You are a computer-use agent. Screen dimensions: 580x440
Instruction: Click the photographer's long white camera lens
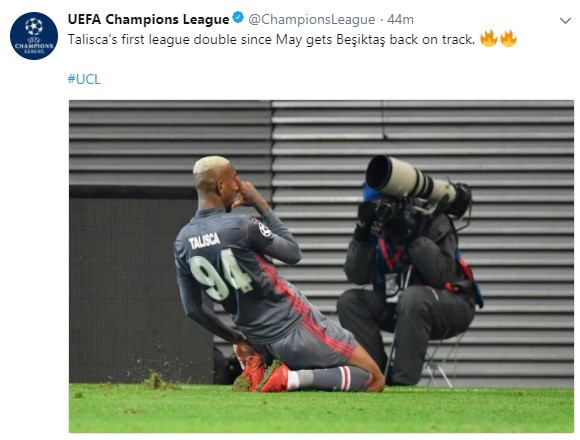point(411,179)
